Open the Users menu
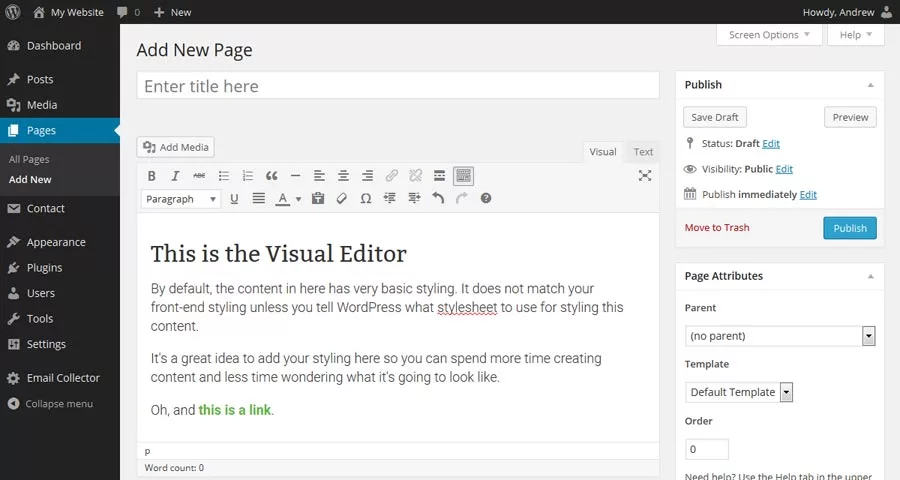 coord(60,293)
